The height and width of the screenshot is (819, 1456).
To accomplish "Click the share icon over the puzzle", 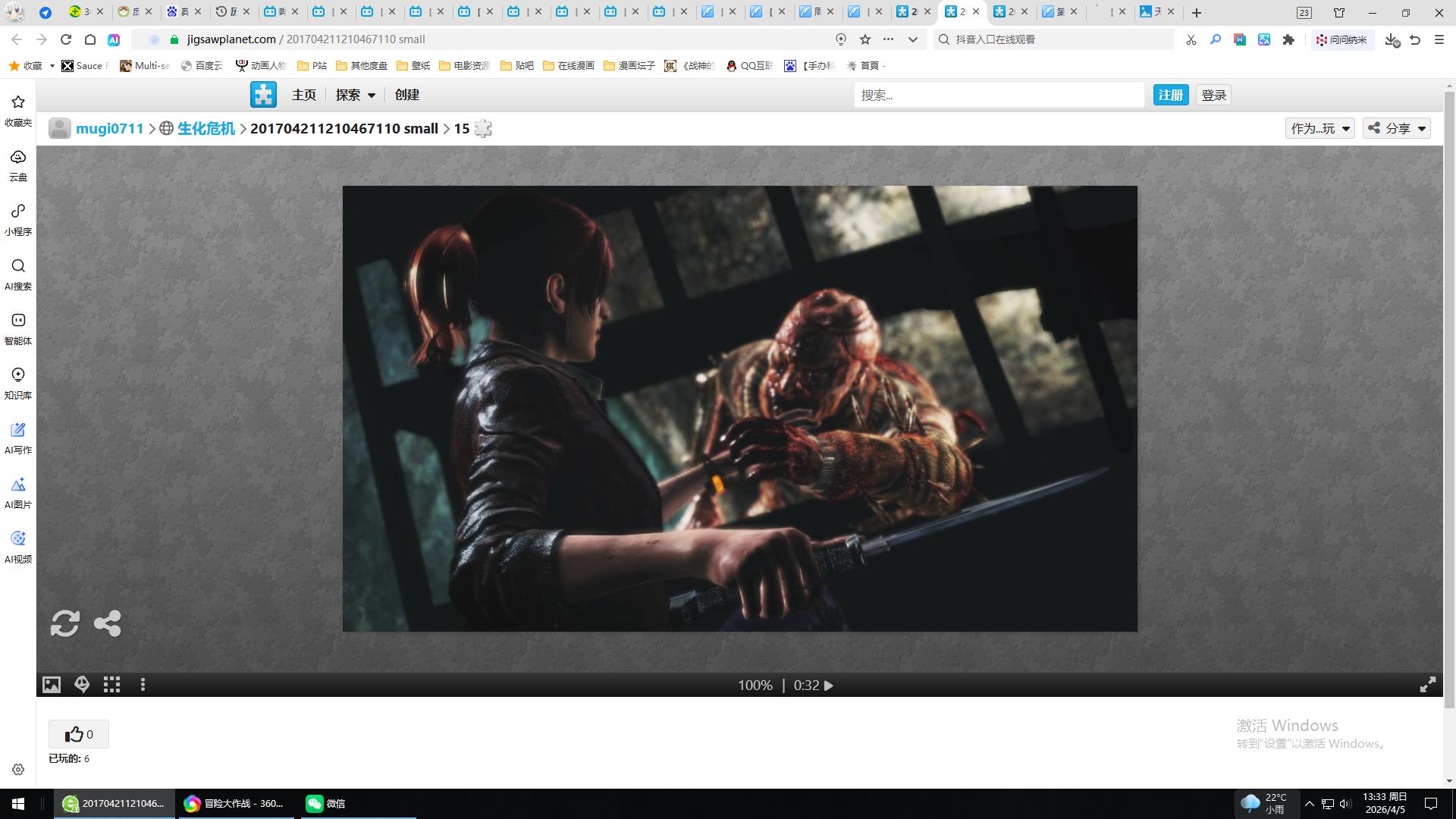I will (107, 623).
